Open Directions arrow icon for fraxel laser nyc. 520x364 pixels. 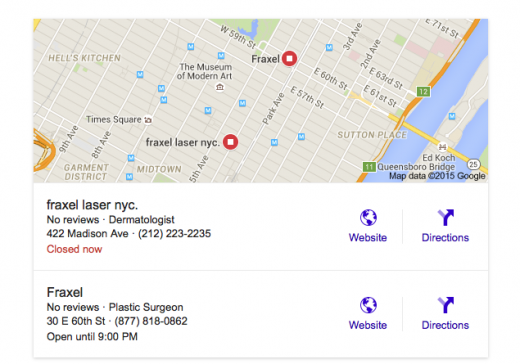[446, 217]
